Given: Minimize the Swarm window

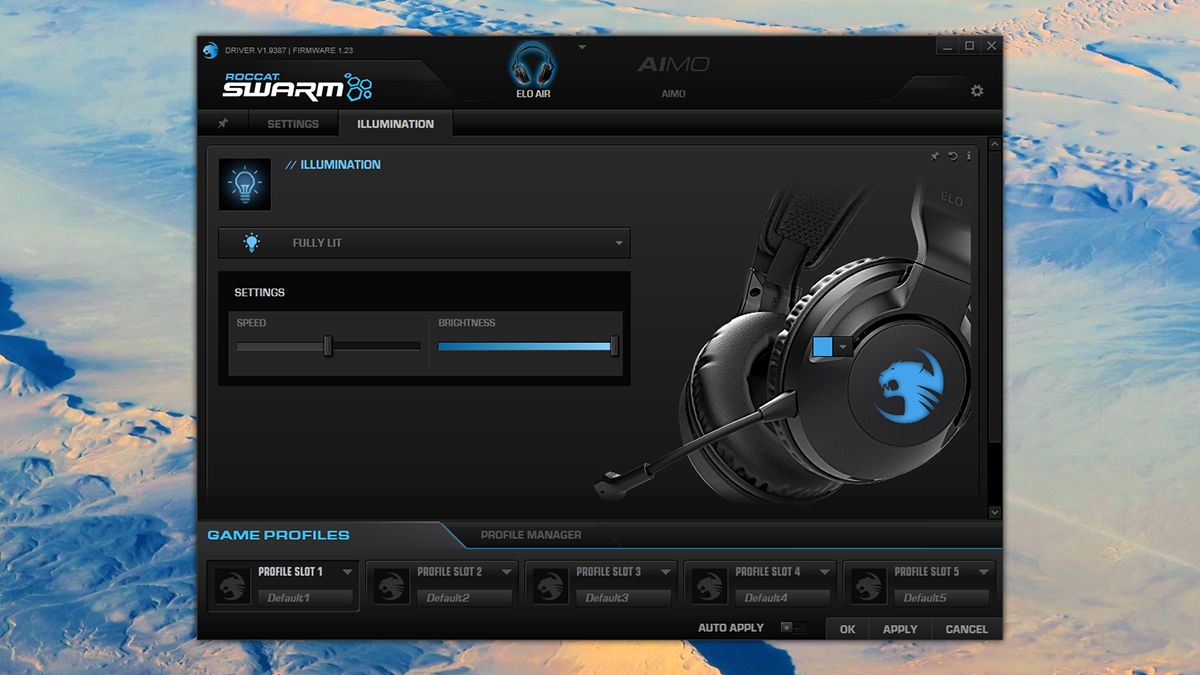Looking at the screenshot, I should pos(947,46).
